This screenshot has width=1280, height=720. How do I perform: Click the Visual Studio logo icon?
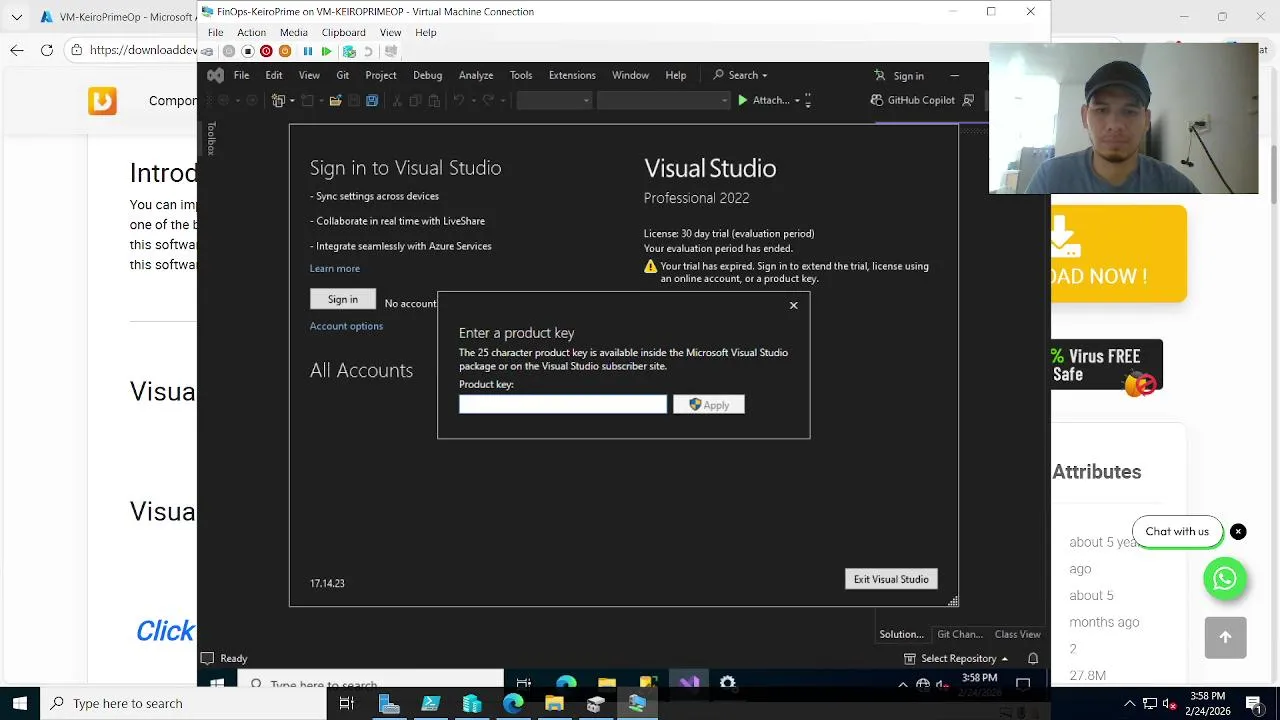coord(215,75)
